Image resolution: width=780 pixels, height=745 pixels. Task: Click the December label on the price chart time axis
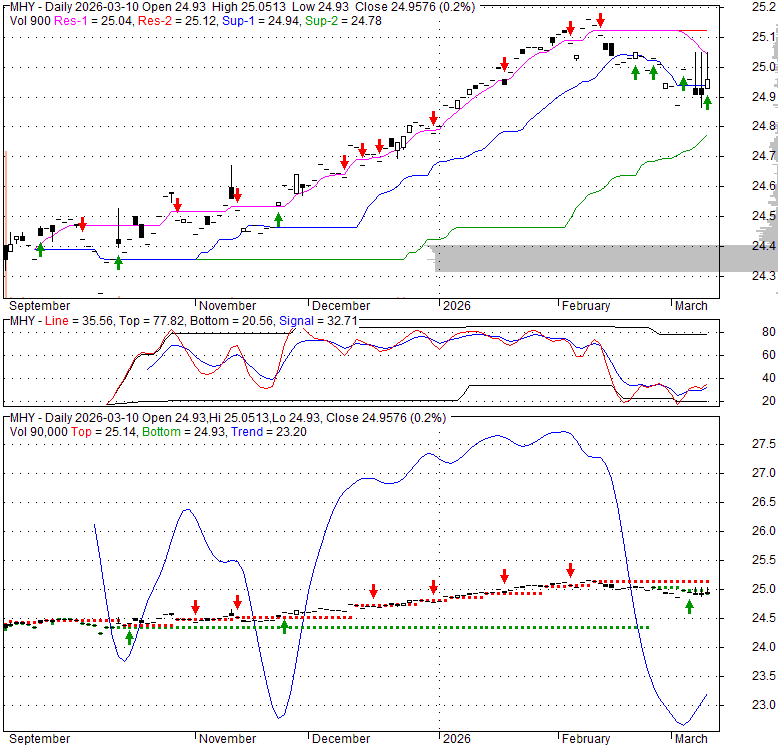339,306
